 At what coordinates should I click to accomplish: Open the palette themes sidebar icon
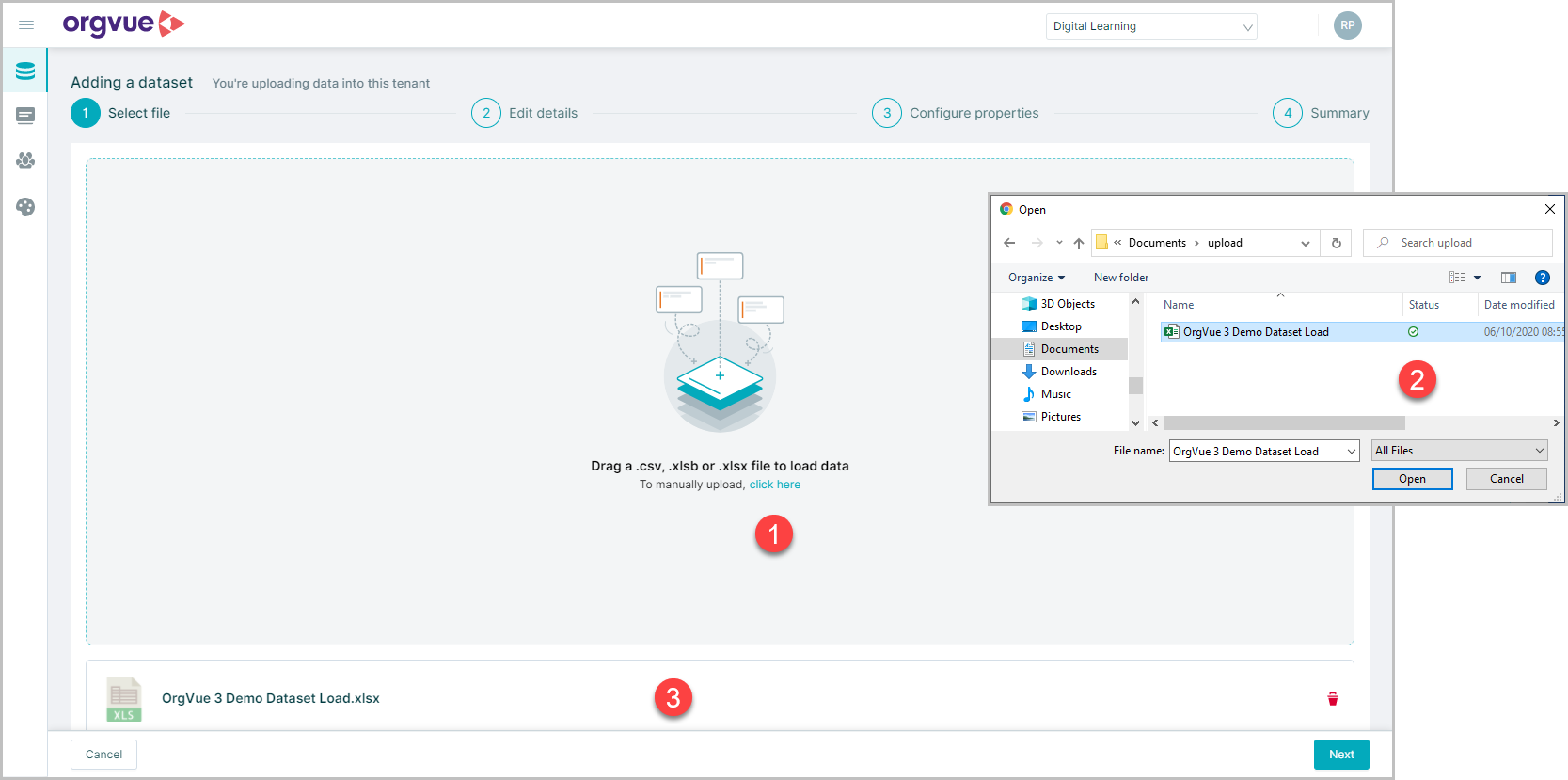(x=25, y=207)
